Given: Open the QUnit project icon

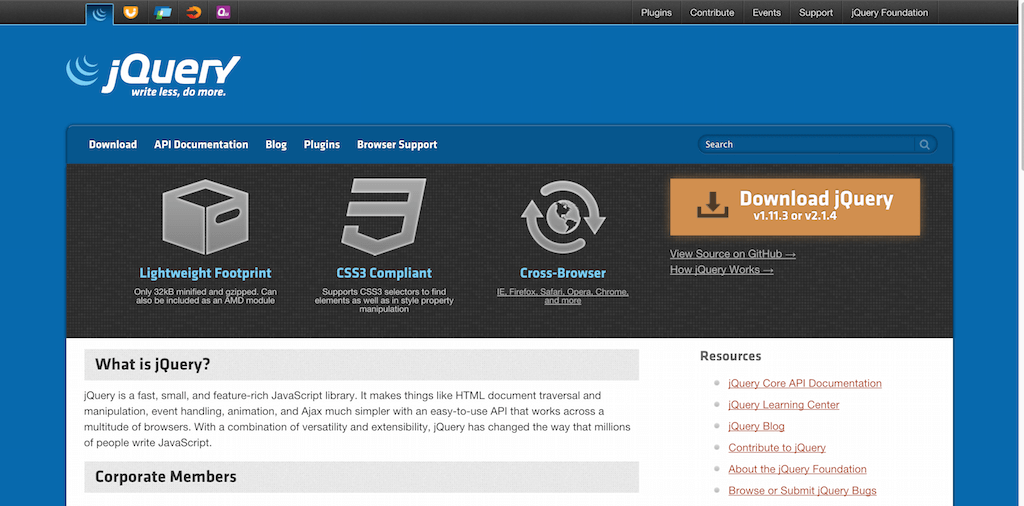Looking at the screenshot, I should click(223, 12).
